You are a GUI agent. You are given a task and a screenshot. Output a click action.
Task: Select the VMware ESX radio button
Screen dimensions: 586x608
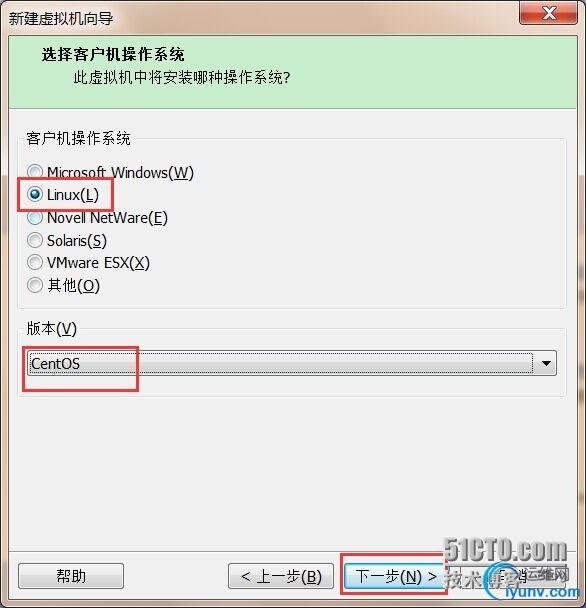tap(35, 263)
